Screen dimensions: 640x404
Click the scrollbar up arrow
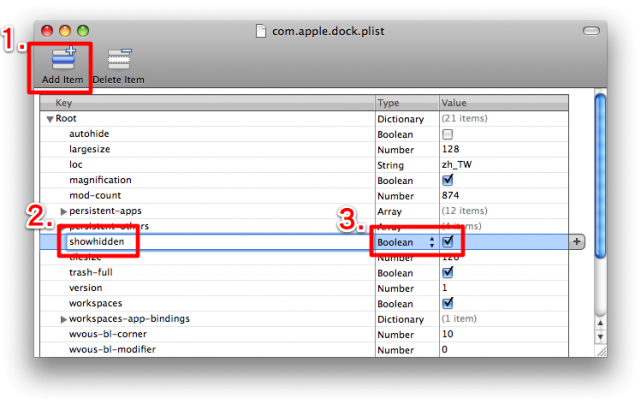pos(600,323)
